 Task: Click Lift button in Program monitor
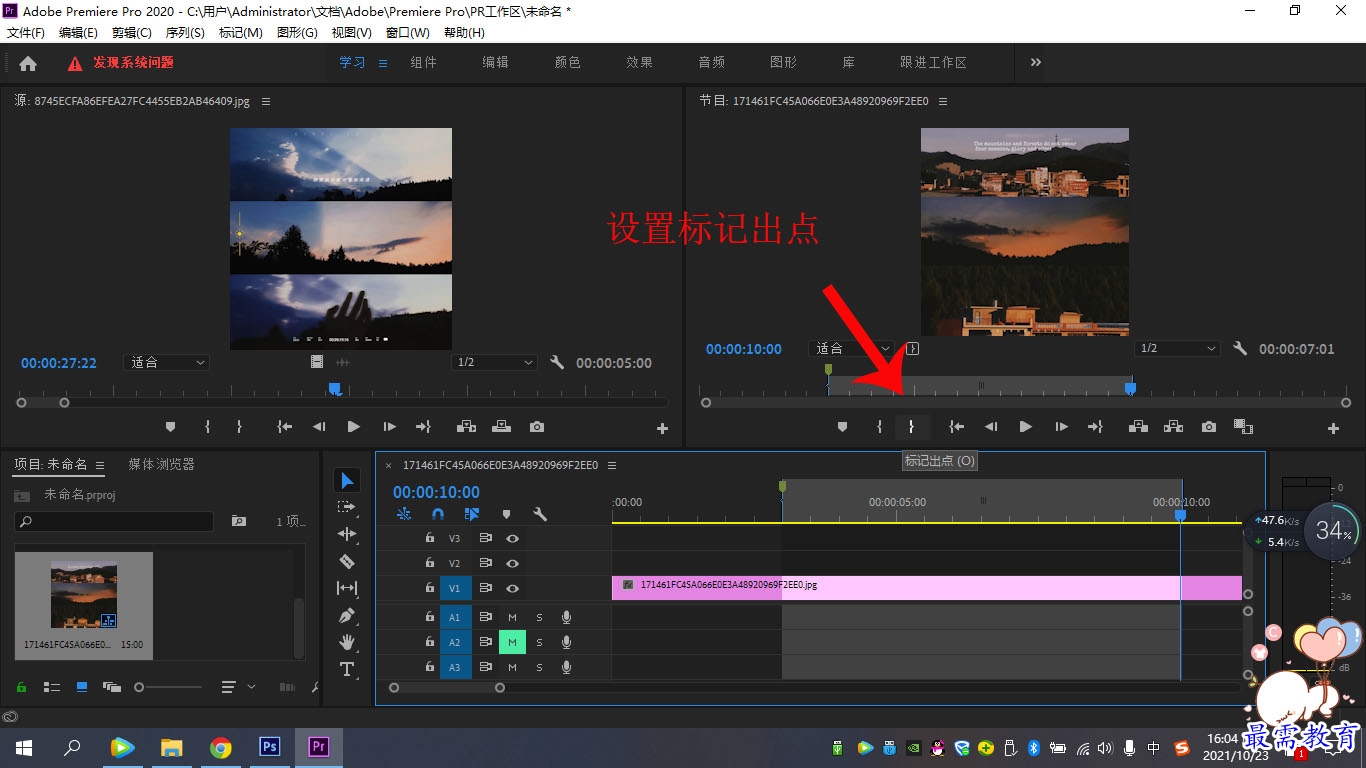click(x=1138, y=427)
